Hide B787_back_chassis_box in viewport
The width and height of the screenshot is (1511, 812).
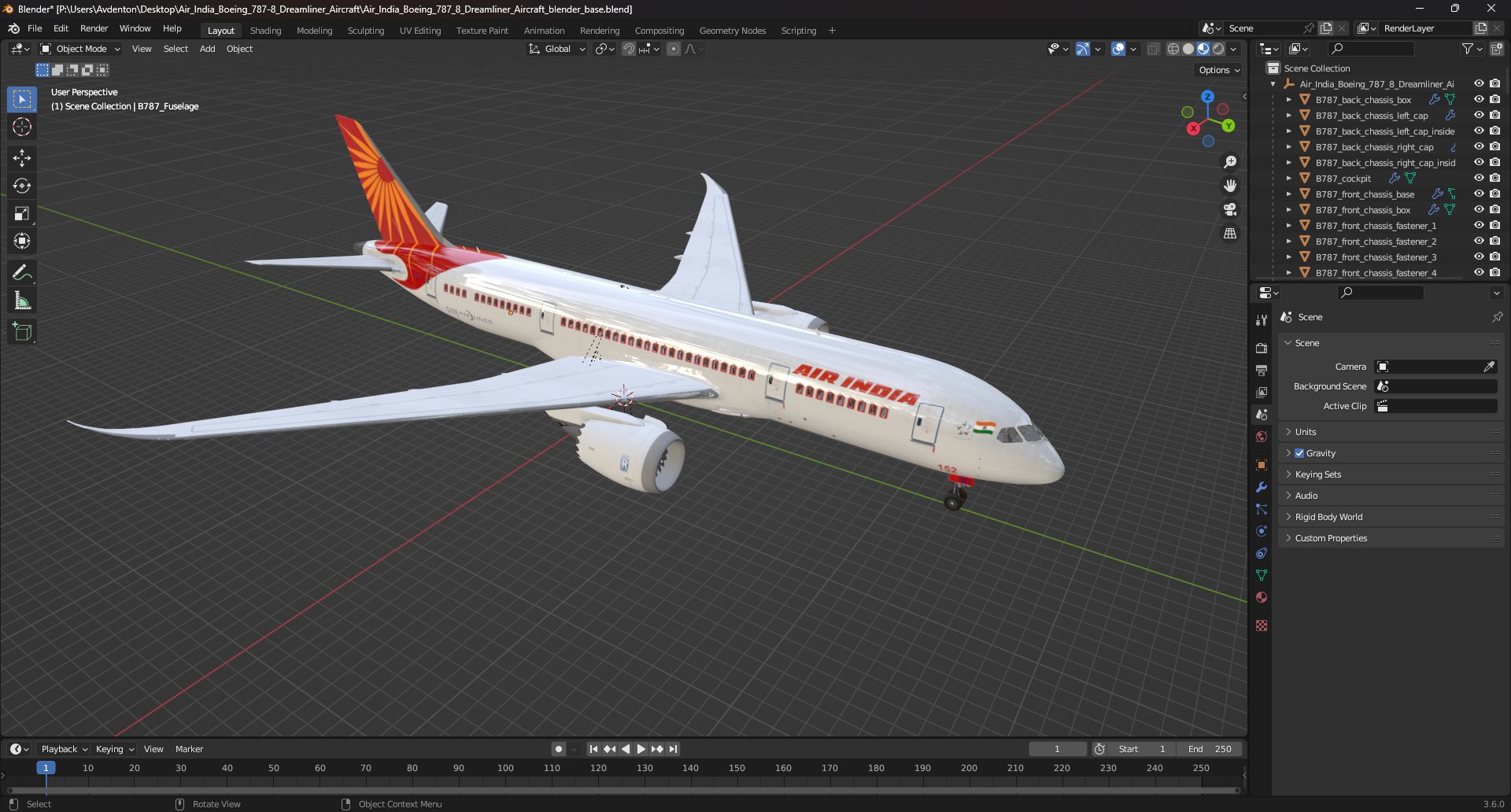[x=1479, y=100]
